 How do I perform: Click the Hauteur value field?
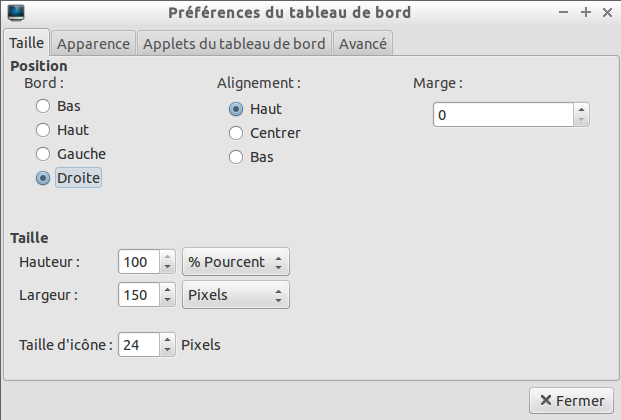click(x=137, y=262)
